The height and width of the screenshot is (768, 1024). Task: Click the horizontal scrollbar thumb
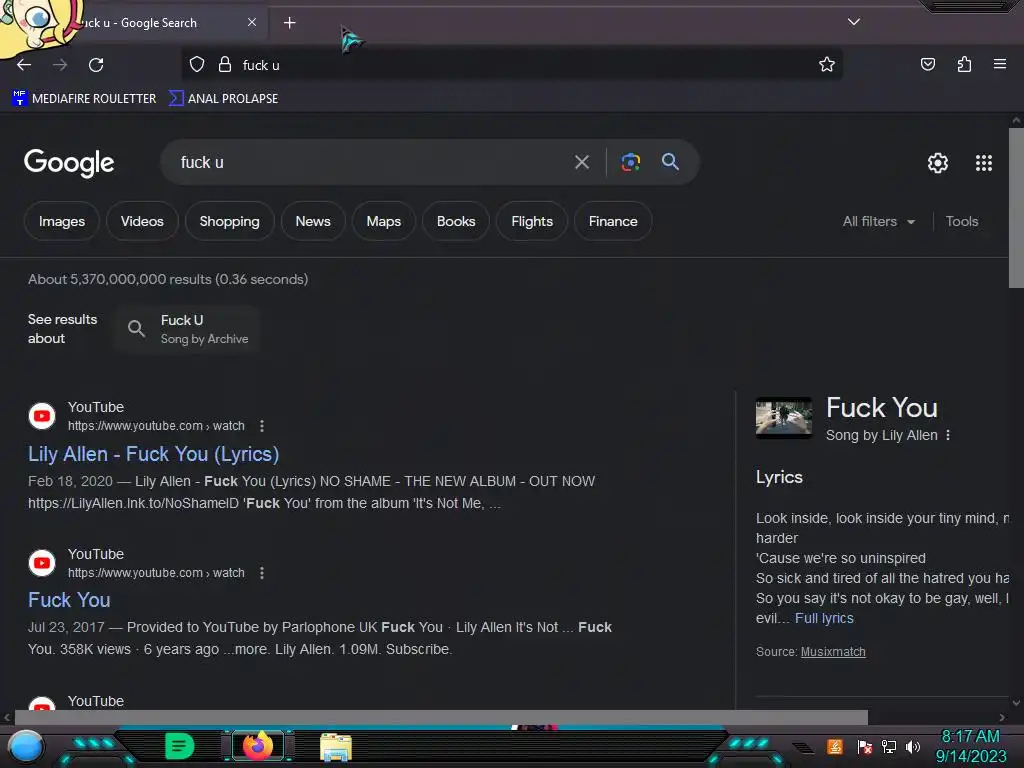tap(441, 717)
